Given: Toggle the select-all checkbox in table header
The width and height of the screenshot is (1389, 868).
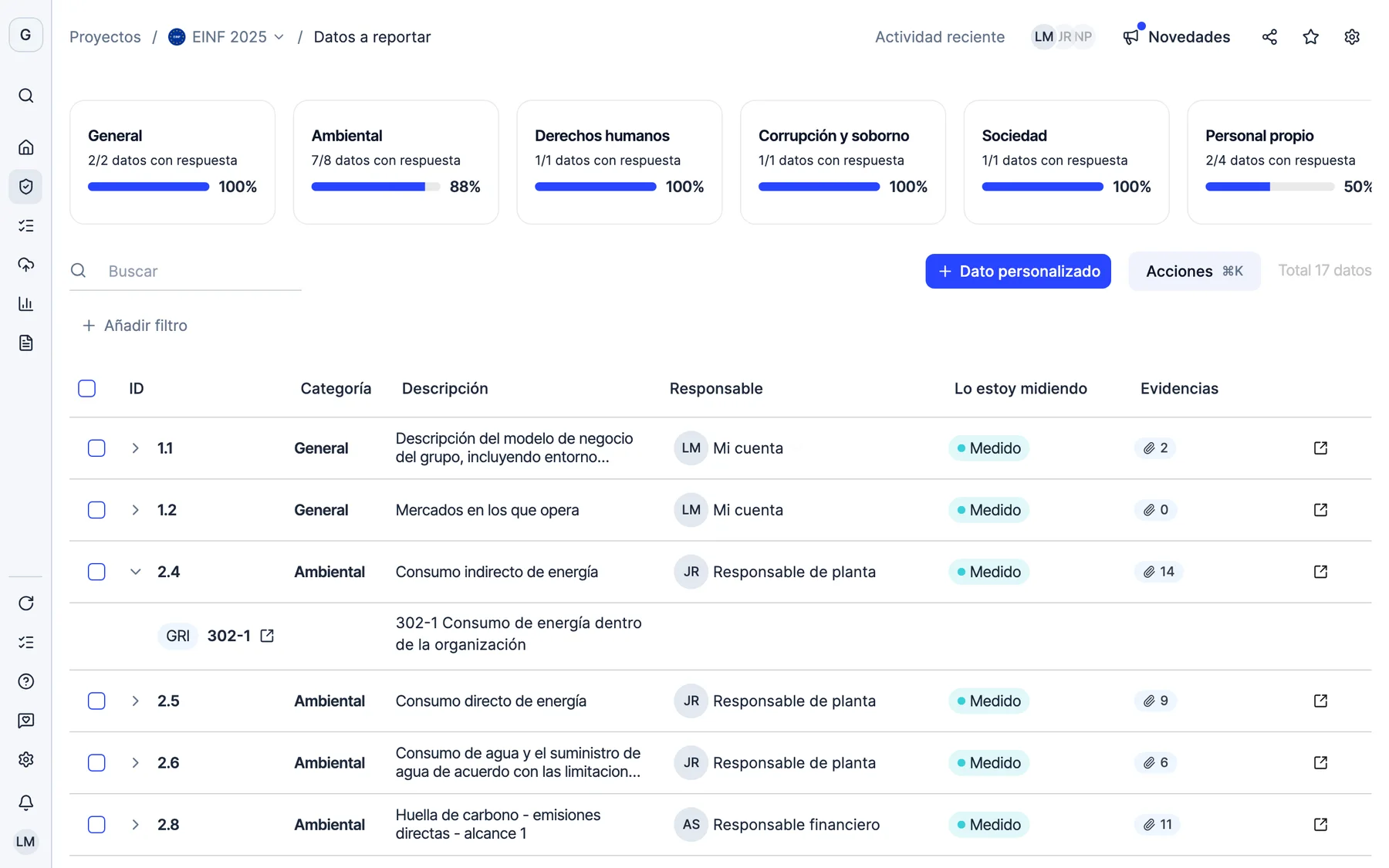Looking at the screenshot, I should [87, 389].
